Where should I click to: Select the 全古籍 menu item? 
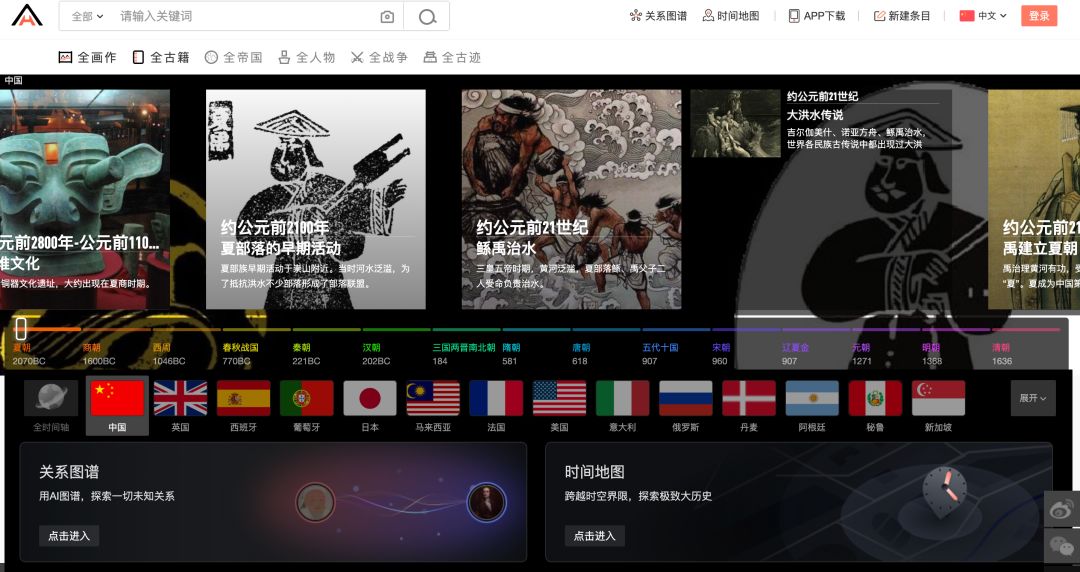pyautogui.click(x=160, y=57)
